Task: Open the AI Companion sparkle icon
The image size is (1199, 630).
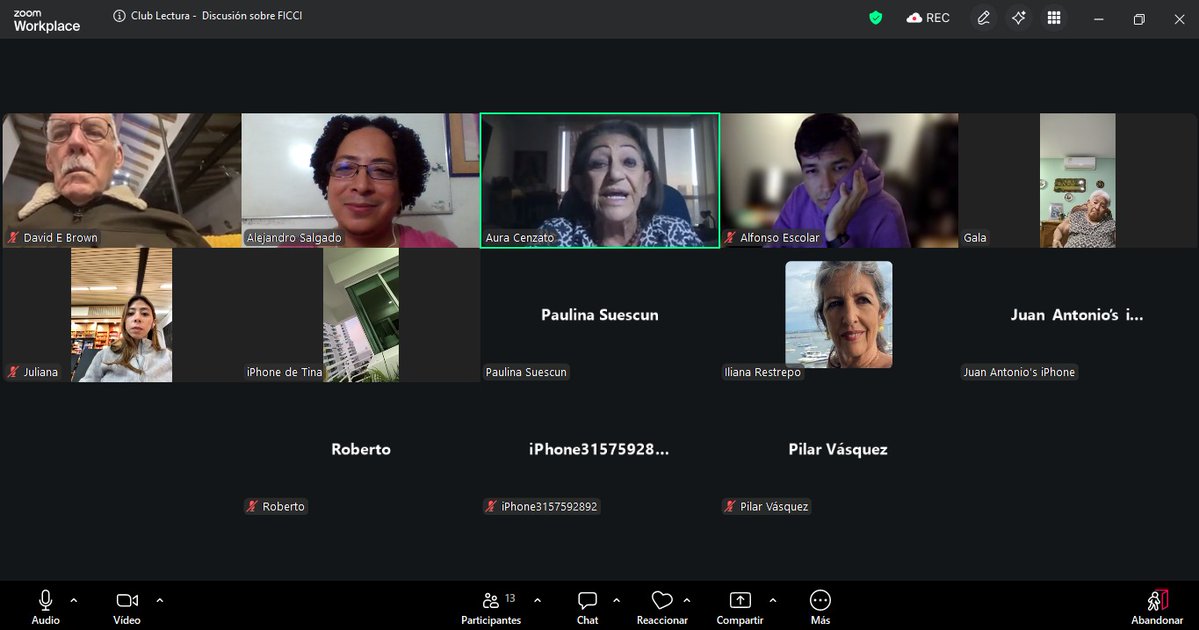Action: 1019,18
